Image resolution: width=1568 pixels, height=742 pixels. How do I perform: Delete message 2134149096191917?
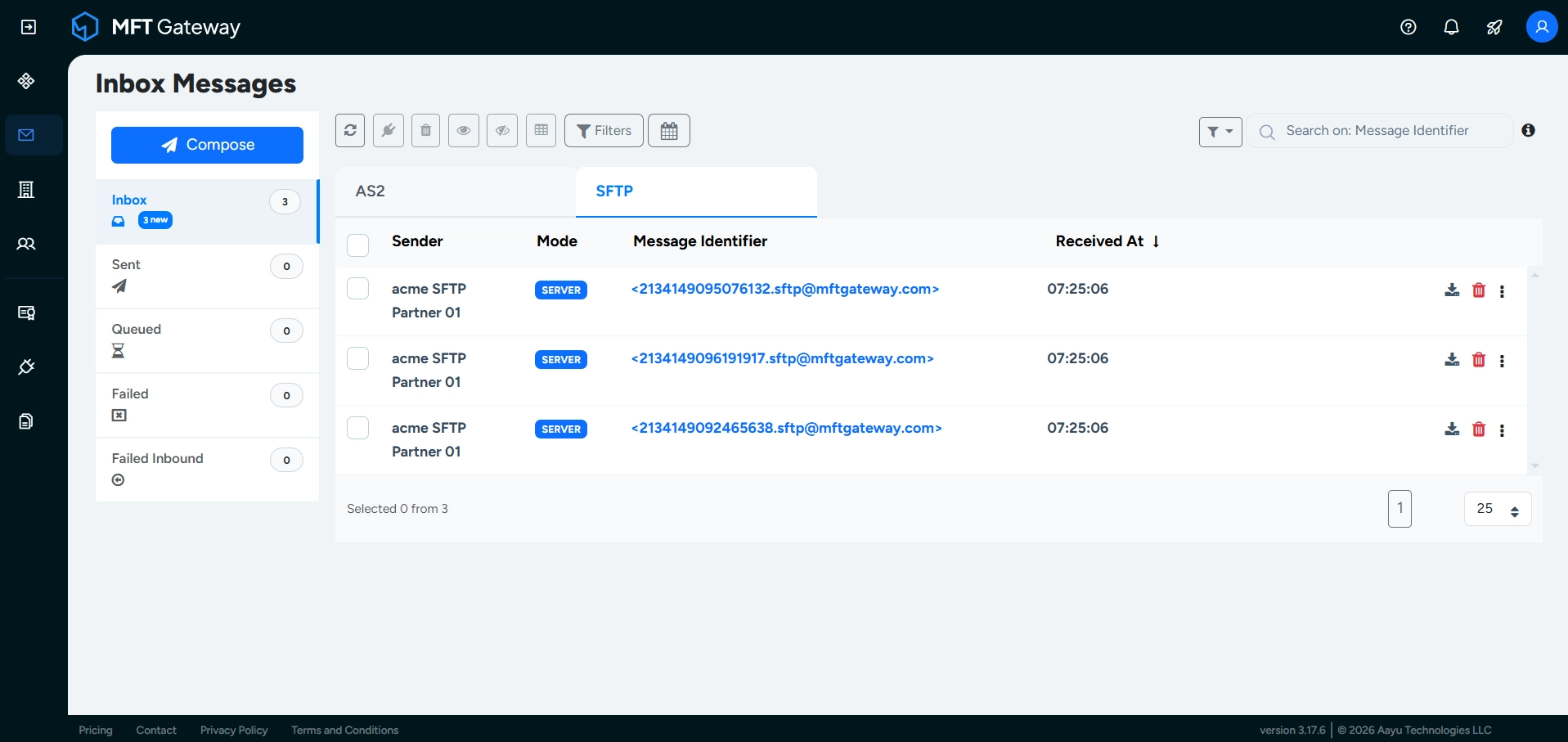tap(1479, 360)
